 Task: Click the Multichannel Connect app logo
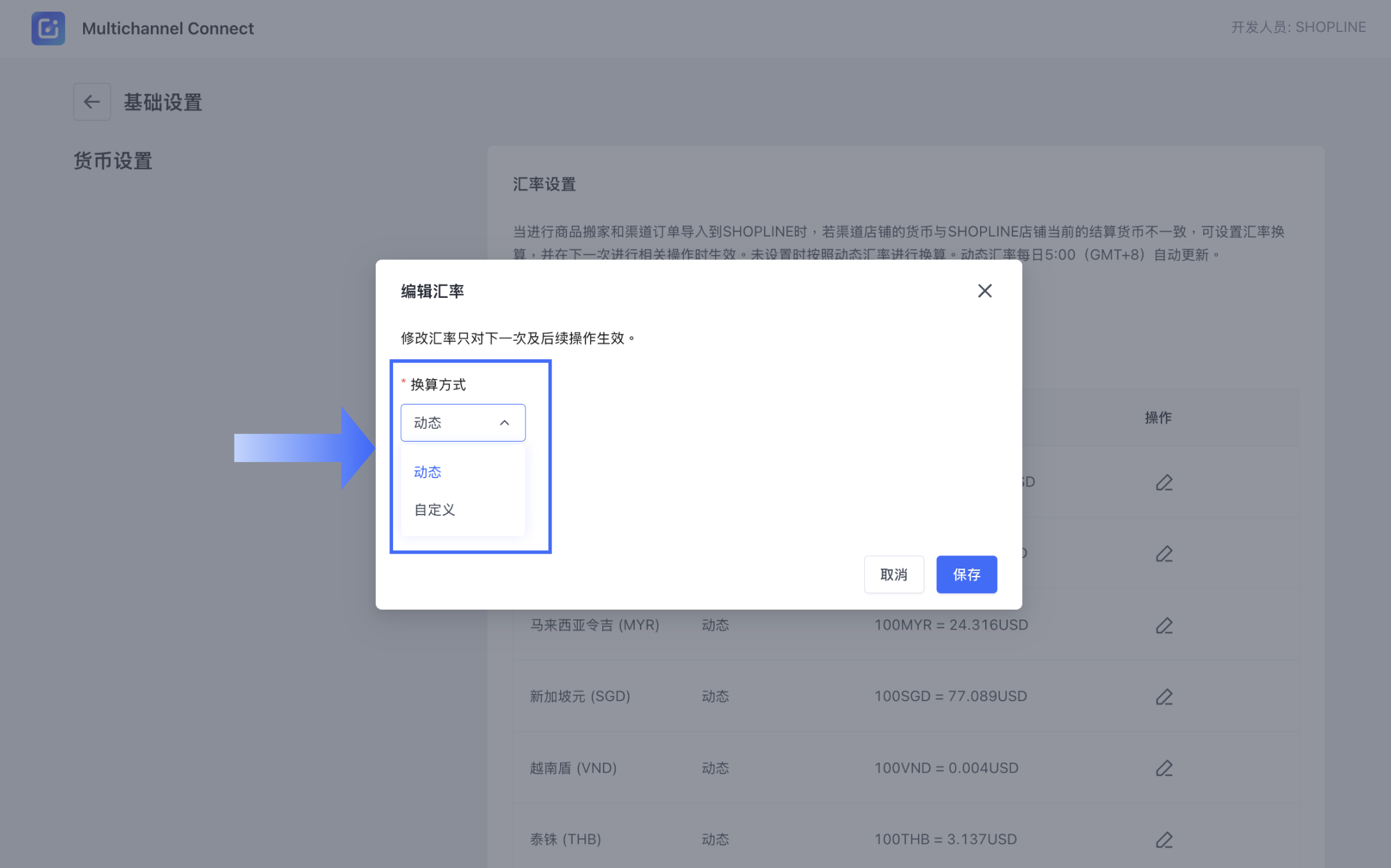(x=48, y=28)
